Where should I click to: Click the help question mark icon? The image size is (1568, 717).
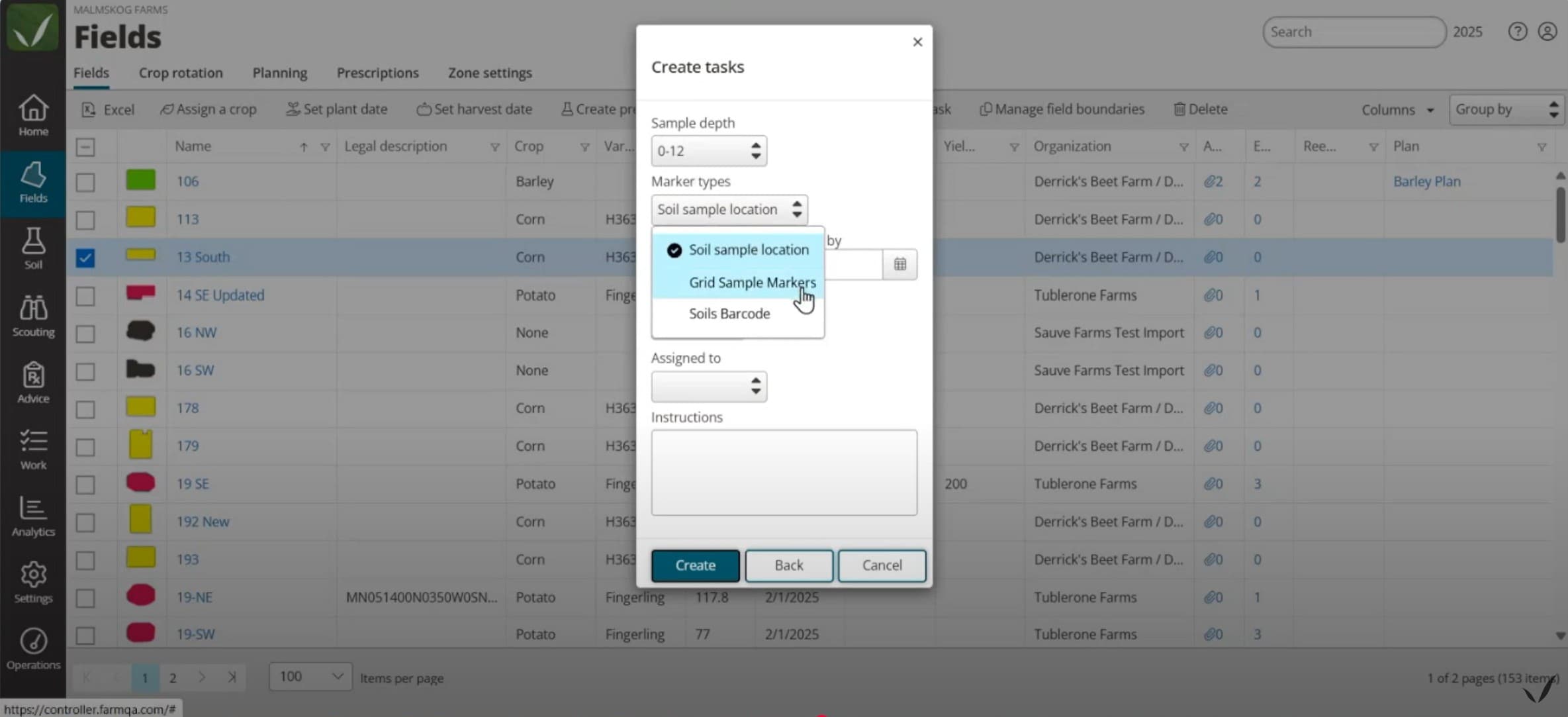point(1517,32)
